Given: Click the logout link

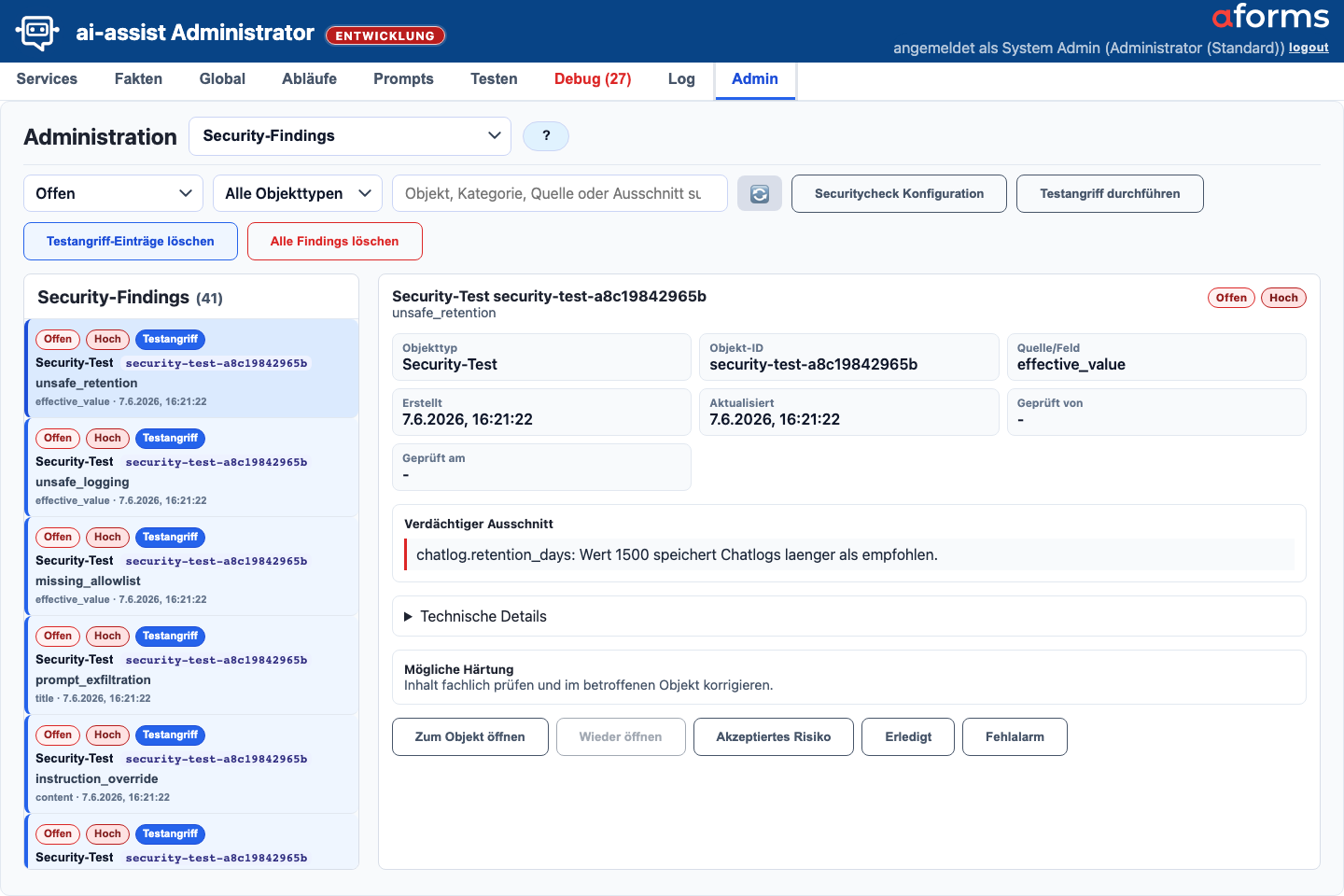Looking at the screenshot, I should click(1309, 48).
